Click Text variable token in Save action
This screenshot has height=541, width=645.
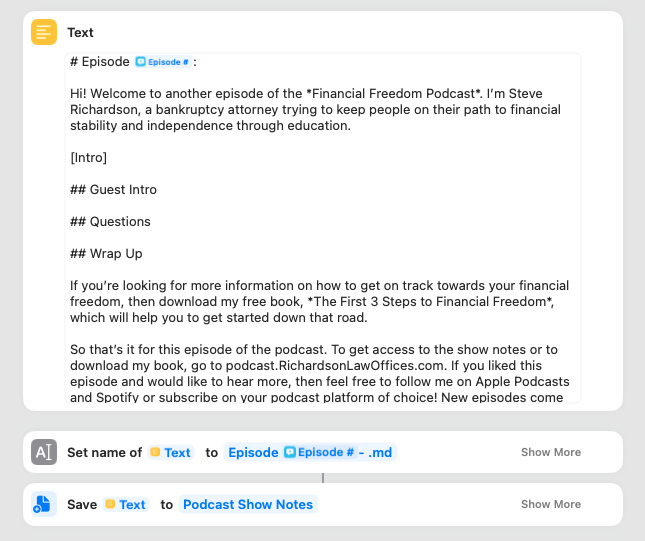126,504
